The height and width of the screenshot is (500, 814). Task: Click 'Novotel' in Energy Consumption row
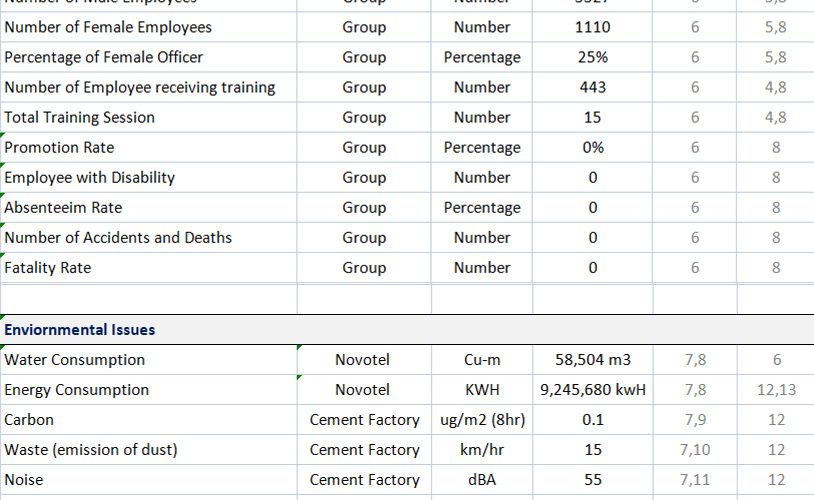pos(362,390)
